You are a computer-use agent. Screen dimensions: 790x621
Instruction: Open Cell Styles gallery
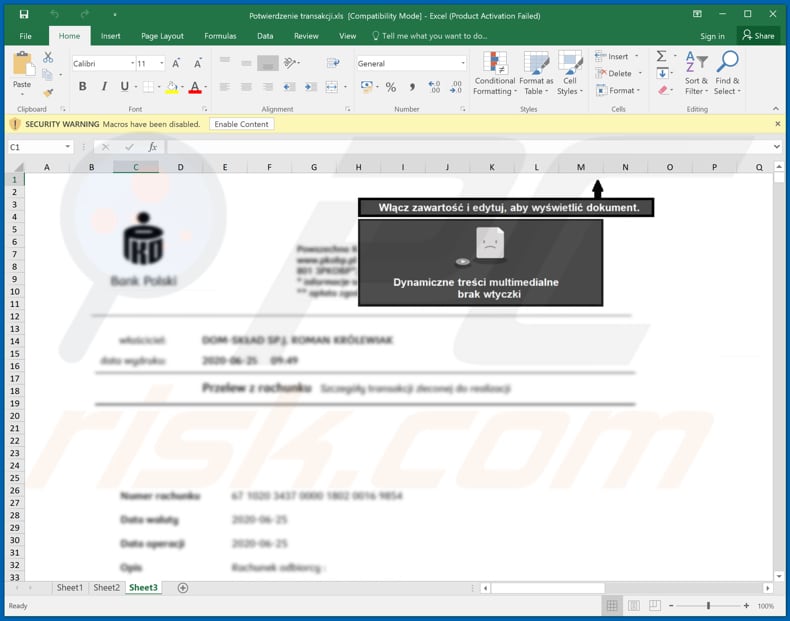[570, 73]
